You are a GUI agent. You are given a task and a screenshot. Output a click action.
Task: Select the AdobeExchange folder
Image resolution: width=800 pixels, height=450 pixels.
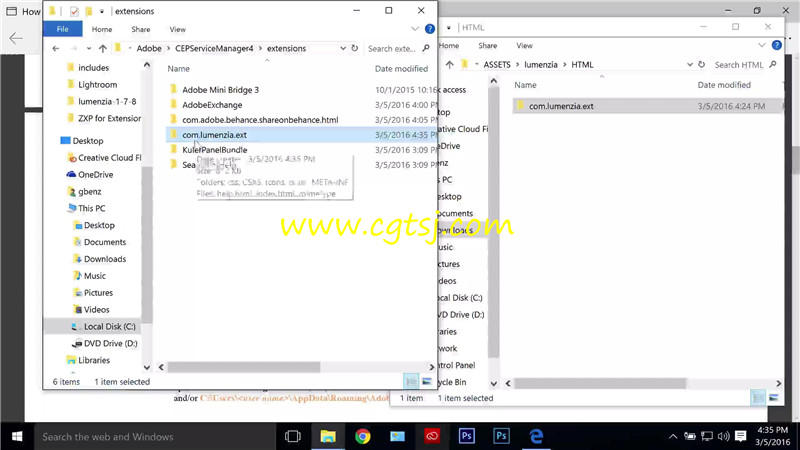(212, 105)
